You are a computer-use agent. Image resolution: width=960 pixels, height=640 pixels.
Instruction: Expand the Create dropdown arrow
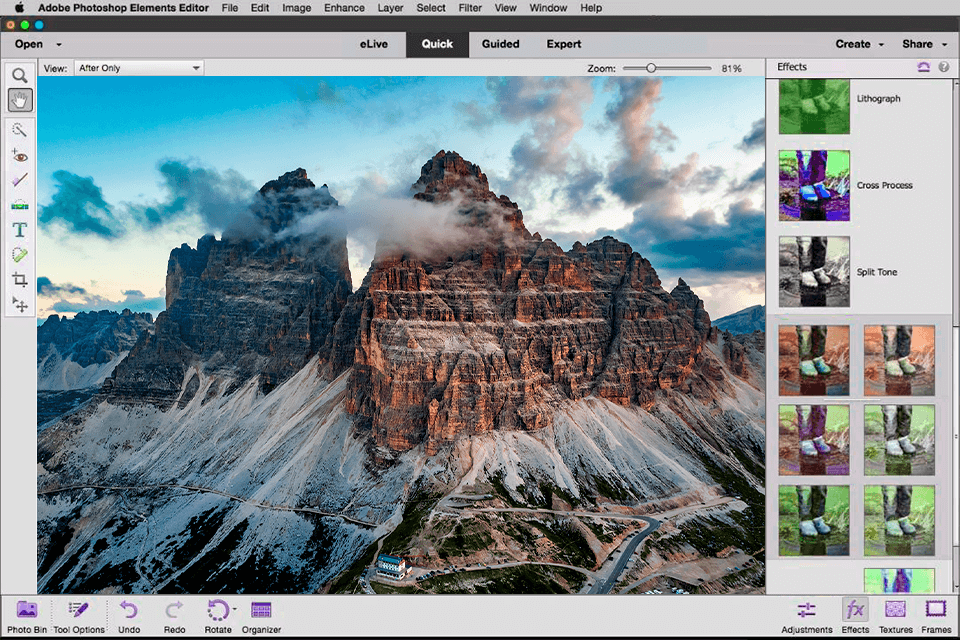[x=881, y=45]
